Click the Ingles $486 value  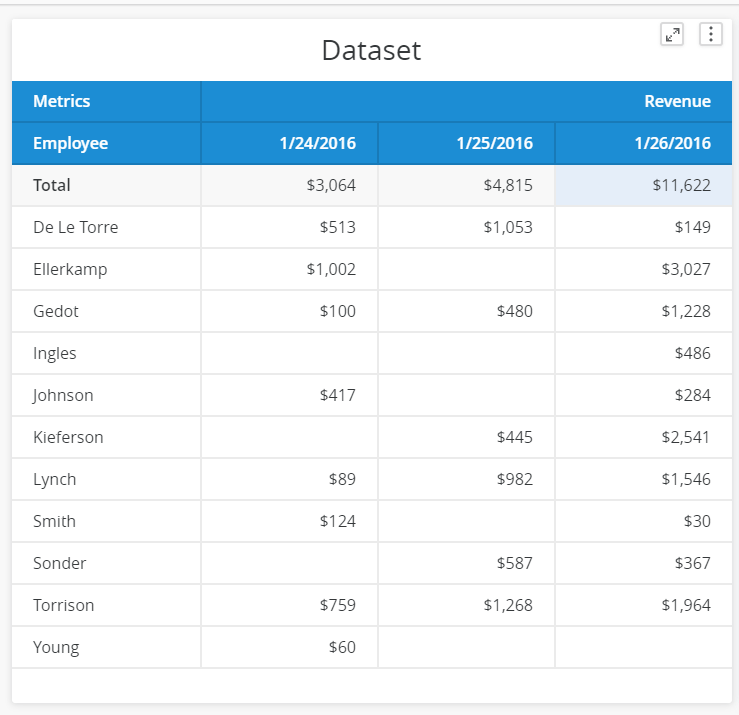[692, 353]
